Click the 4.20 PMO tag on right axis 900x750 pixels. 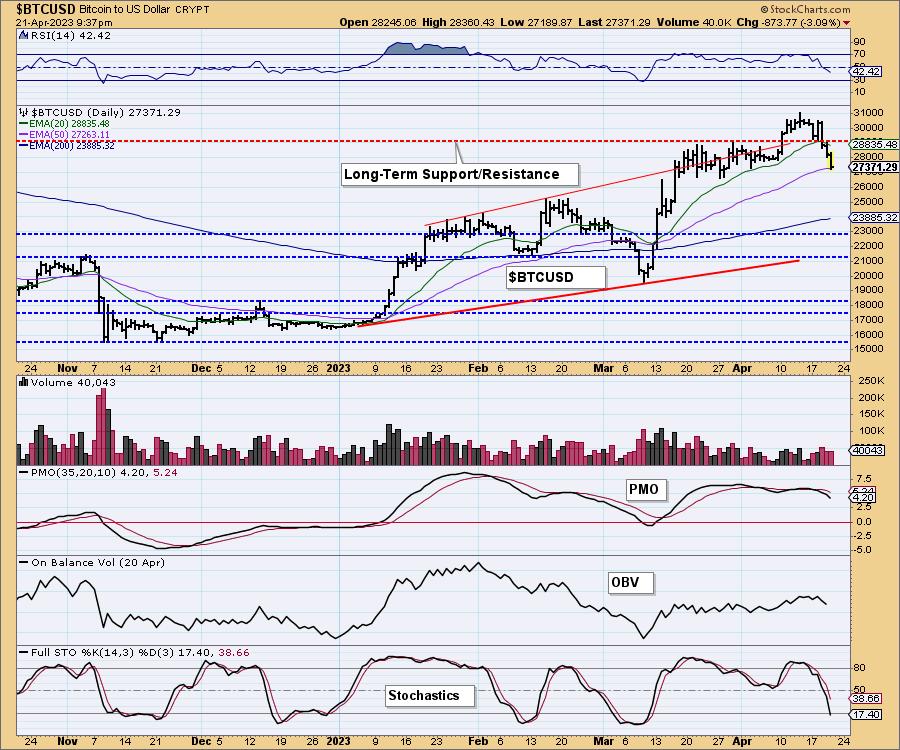point(863,498)
